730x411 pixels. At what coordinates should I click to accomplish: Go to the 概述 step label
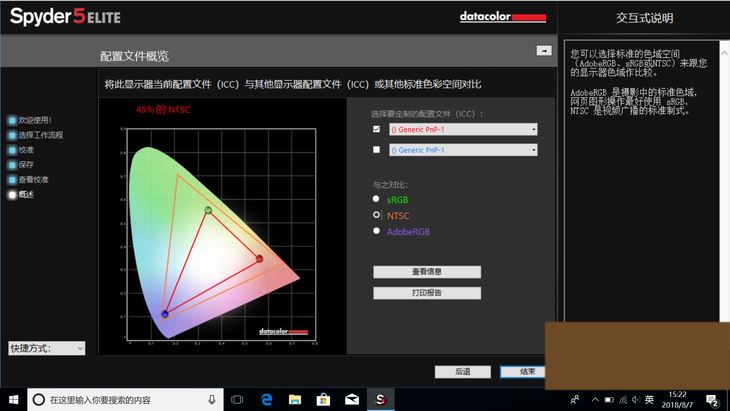coord(26,195)
